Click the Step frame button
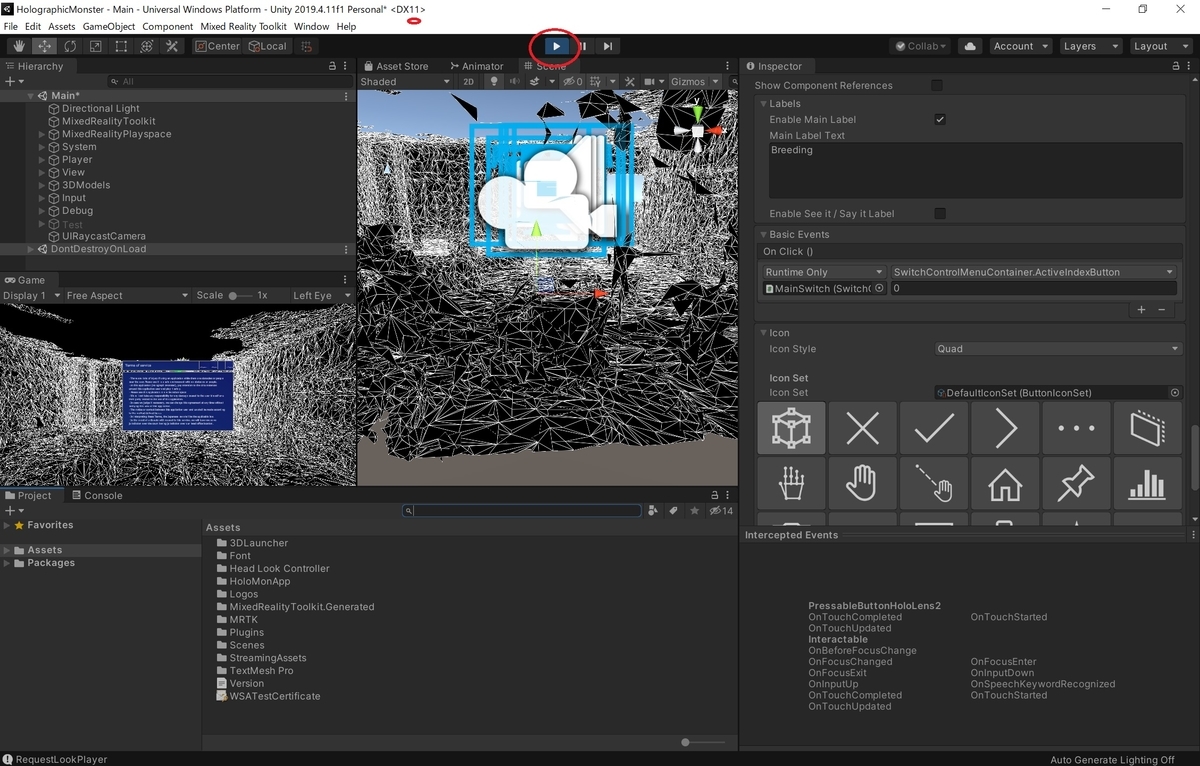 coord(607,46)
